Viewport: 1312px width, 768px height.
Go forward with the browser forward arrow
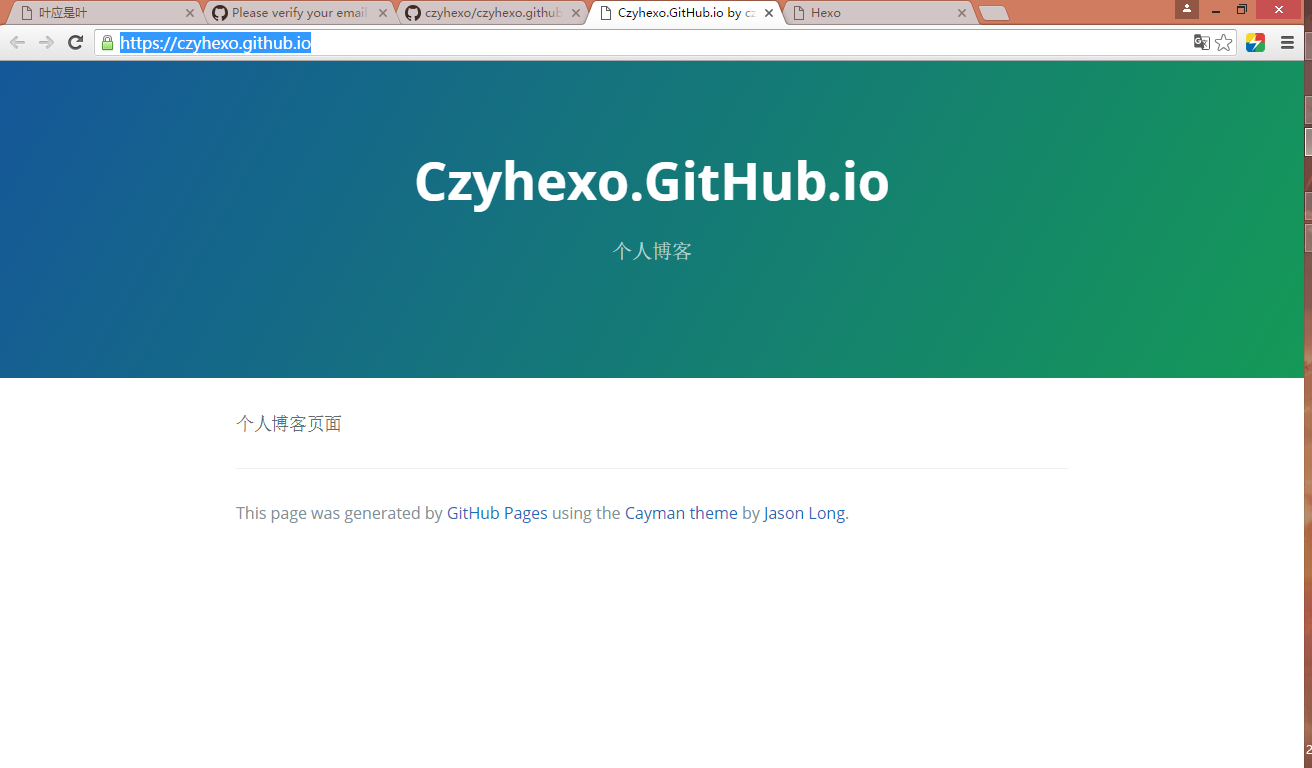click(46, 43)
